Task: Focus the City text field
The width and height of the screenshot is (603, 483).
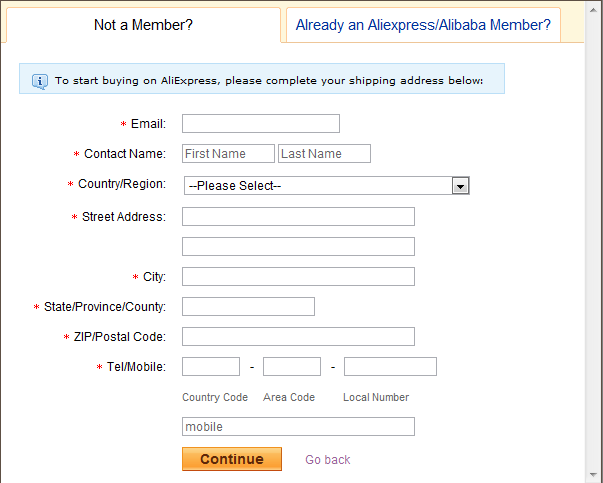Action: [x=298, y=277]
